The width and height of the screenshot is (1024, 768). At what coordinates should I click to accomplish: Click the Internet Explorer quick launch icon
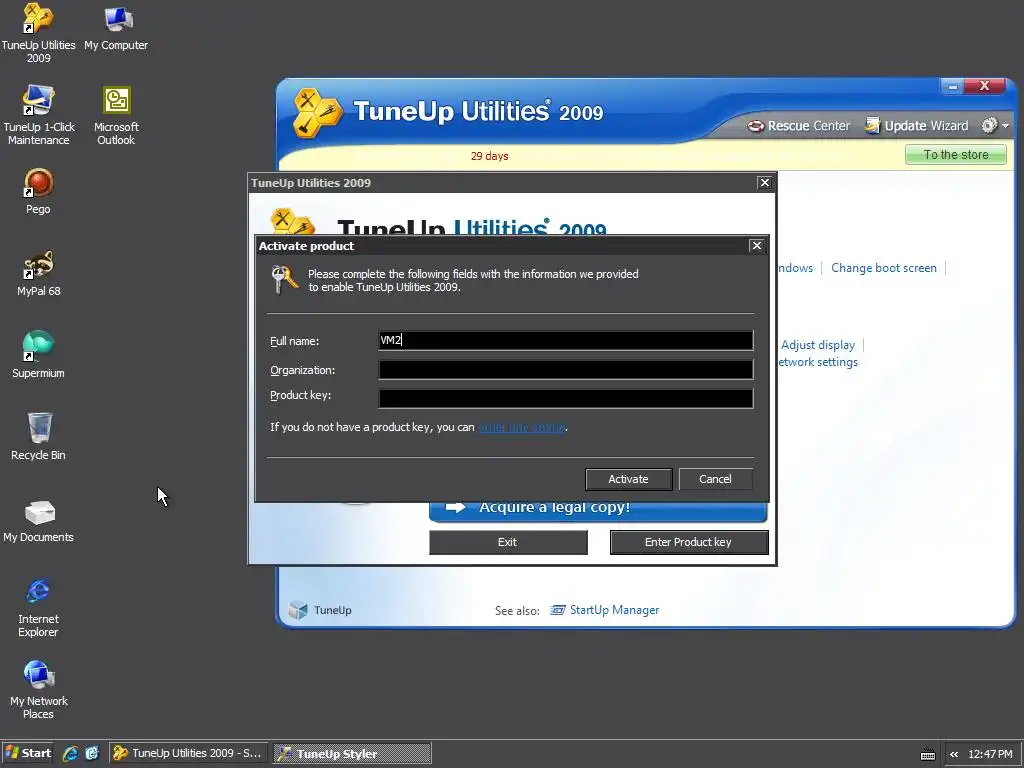(x=70, y=754)
